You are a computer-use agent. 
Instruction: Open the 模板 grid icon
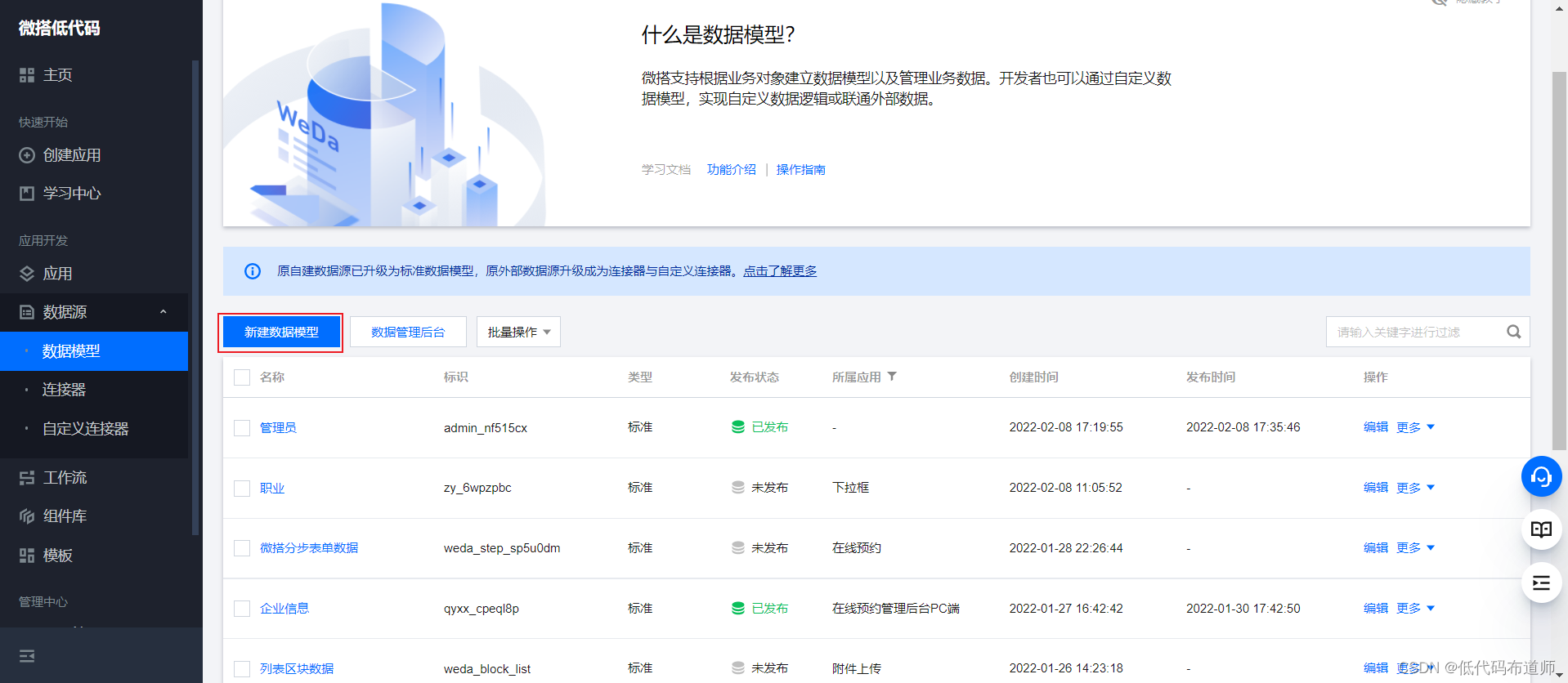coord(27,556)
